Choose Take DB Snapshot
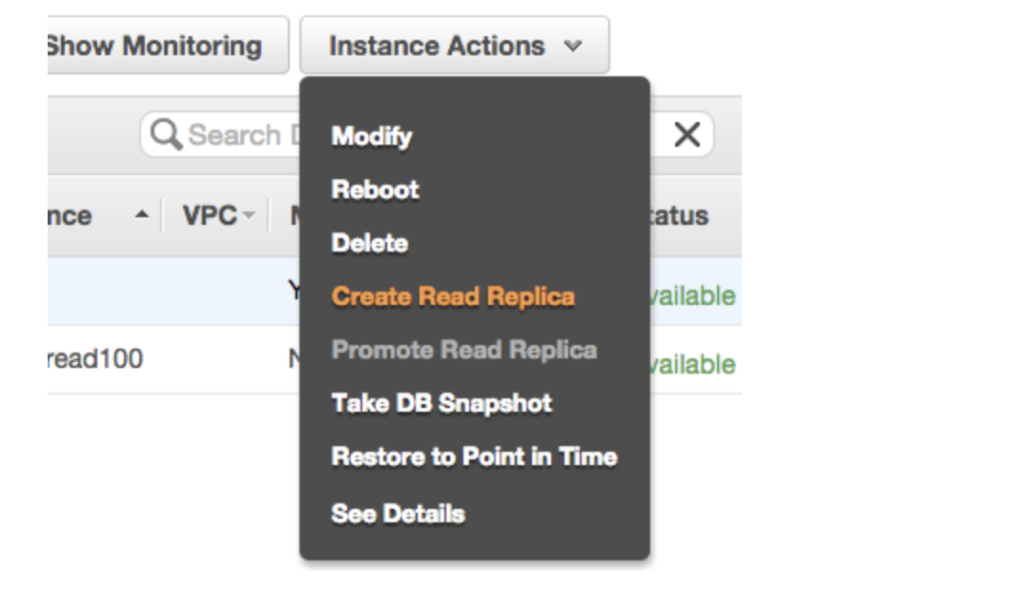Viewport: 1024px width, 610px height. coord(441,403)
